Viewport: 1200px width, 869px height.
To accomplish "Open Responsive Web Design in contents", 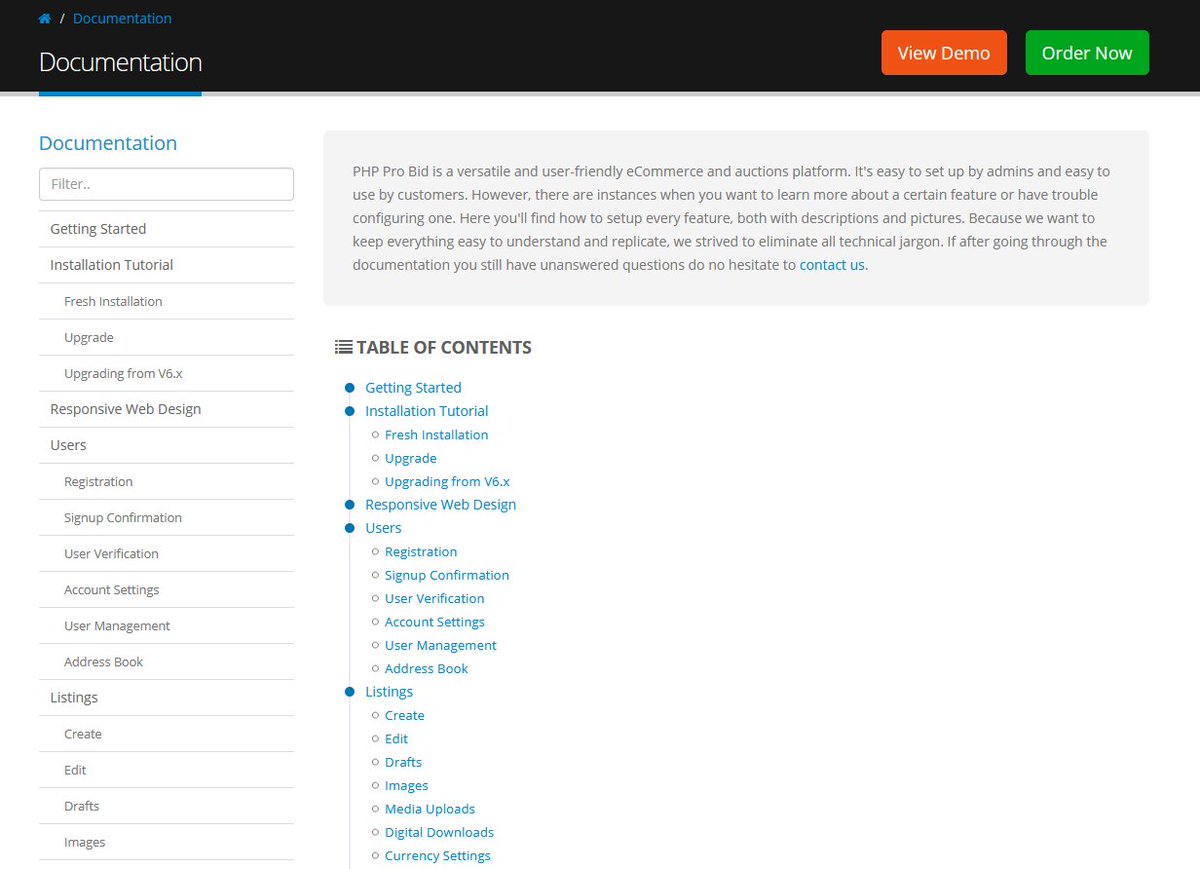I will click(441, 504).
